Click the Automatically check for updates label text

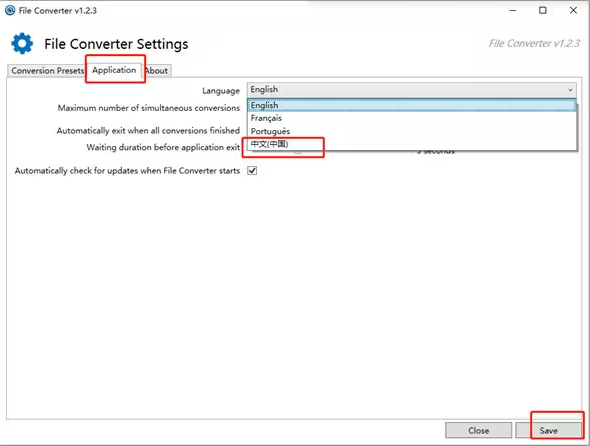pyautogui.click(x=127, y=171)
